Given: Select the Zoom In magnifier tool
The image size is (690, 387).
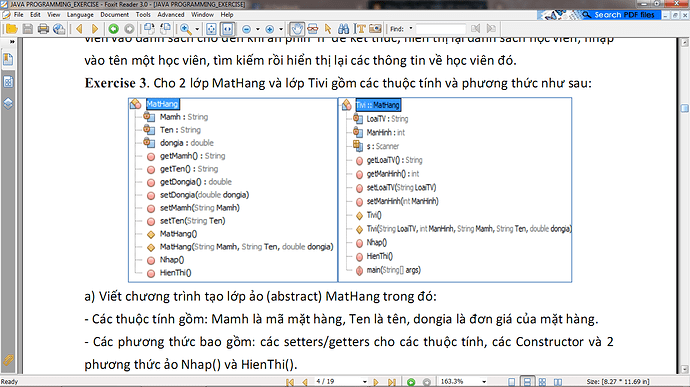Looking at the screenshot, I should tap(186, 29).
